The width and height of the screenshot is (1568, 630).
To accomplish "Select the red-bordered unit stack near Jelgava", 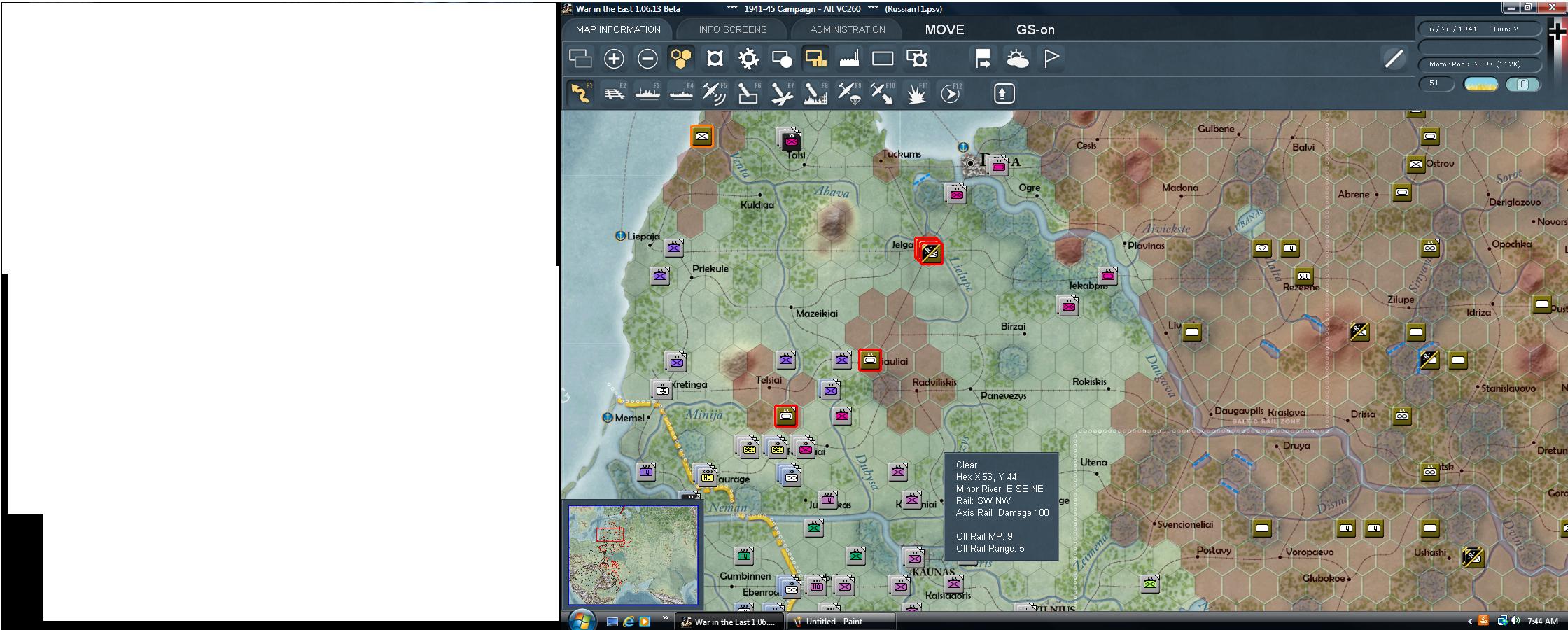I will (929, 251).
